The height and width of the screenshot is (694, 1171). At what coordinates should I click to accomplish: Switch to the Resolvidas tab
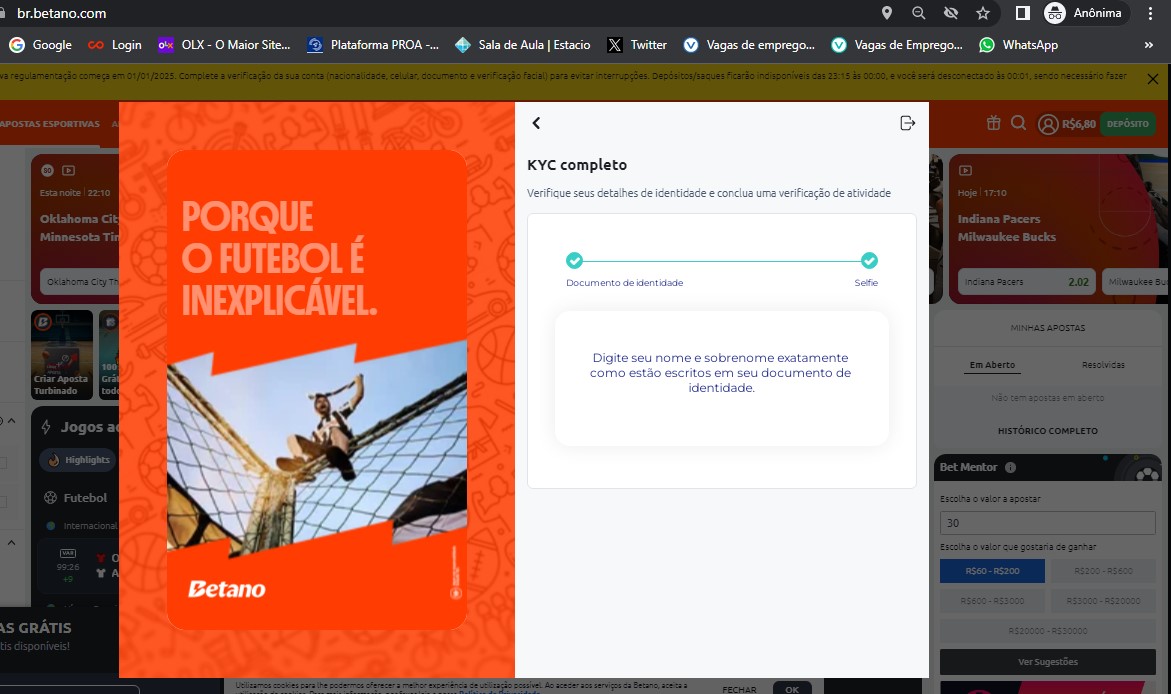(x=1103, y=365)
